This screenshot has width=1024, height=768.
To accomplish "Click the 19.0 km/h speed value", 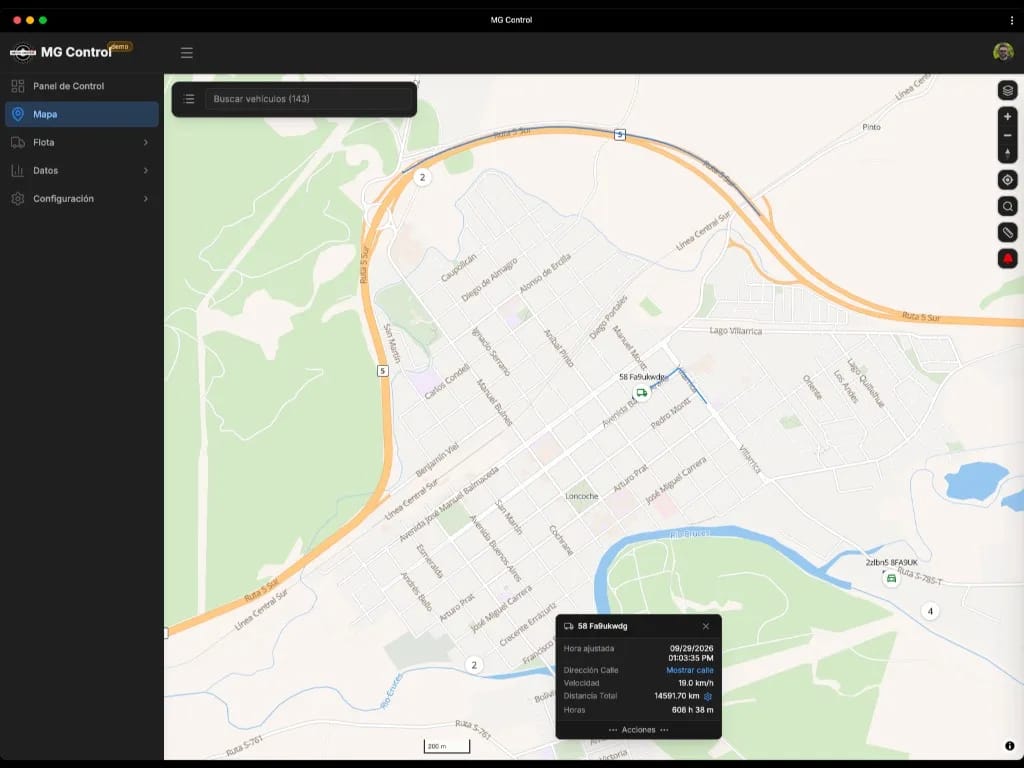I will coord(696,683).
